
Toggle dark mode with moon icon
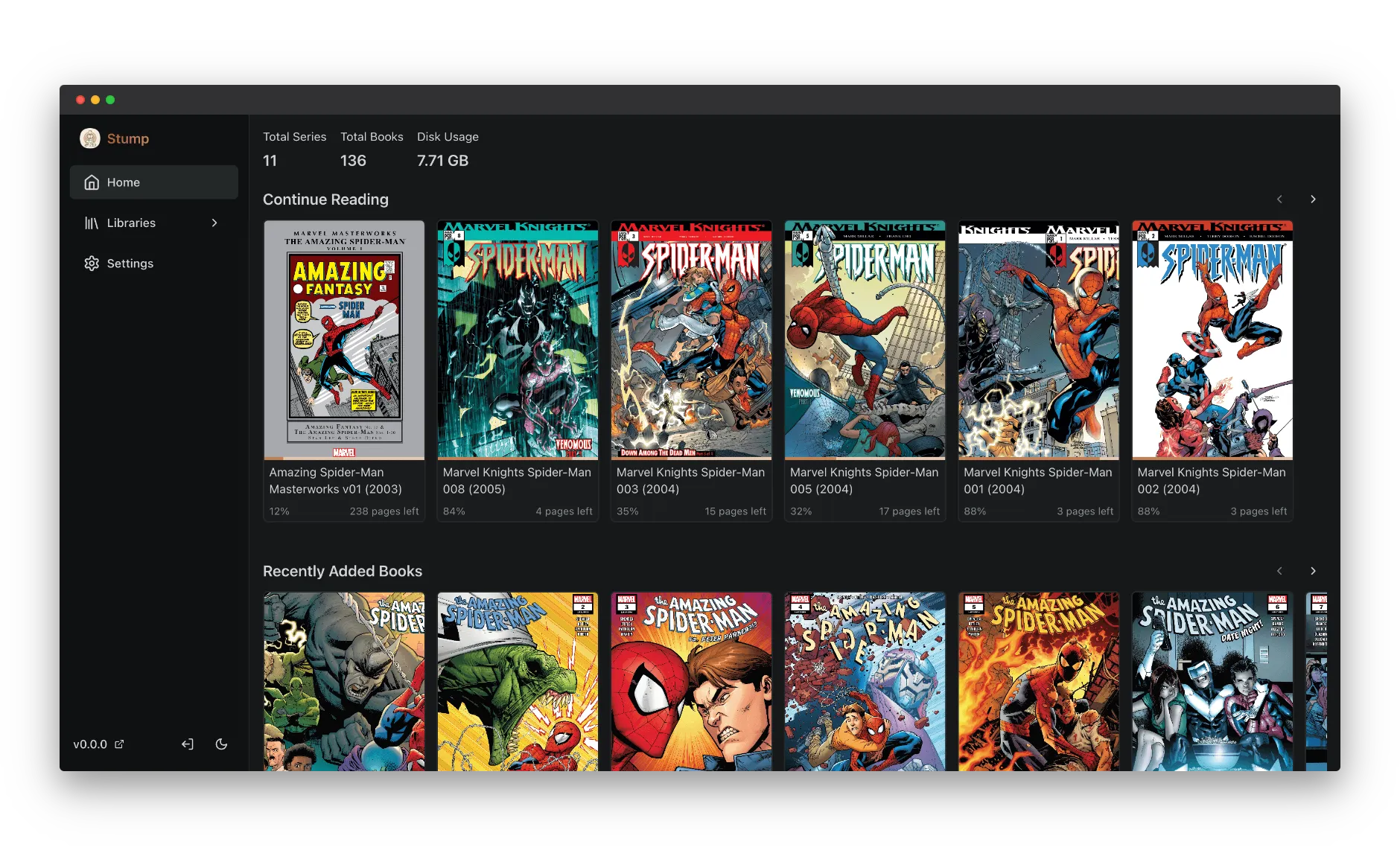click(221, 744)
